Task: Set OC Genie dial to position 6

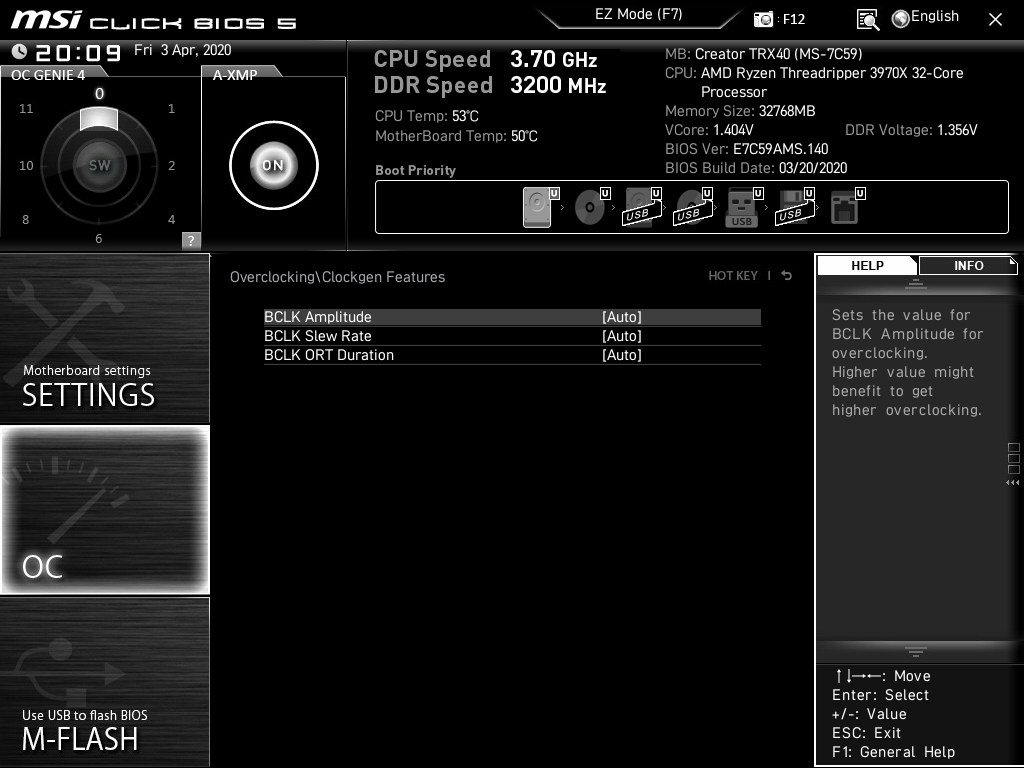Action: click(99, 238)
